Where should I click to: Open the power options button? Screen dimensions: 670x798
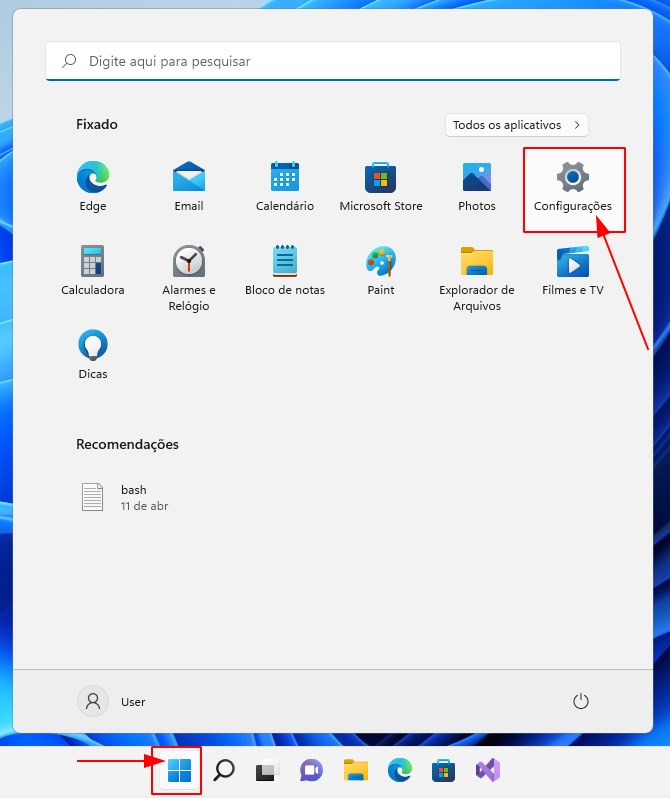(581, 702)
